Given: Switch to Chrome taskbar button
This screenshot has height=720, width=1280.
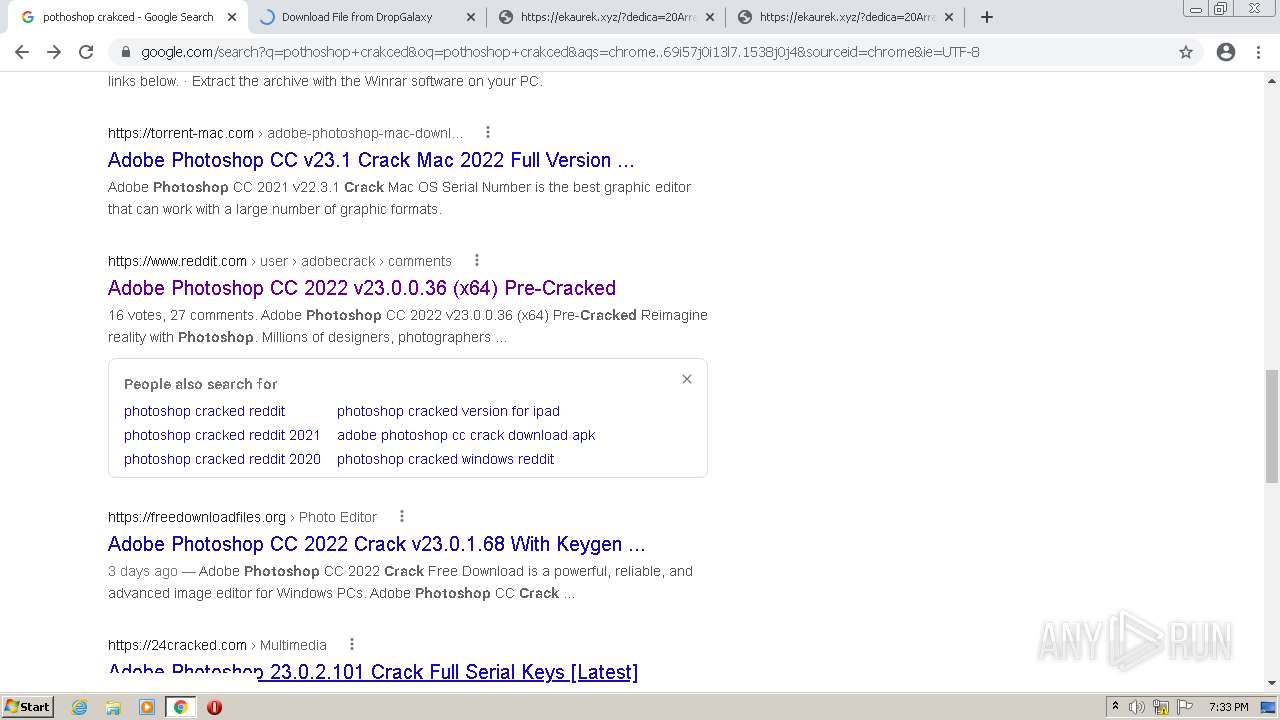Looking at the screenshot, I should [x=180, y=707].
